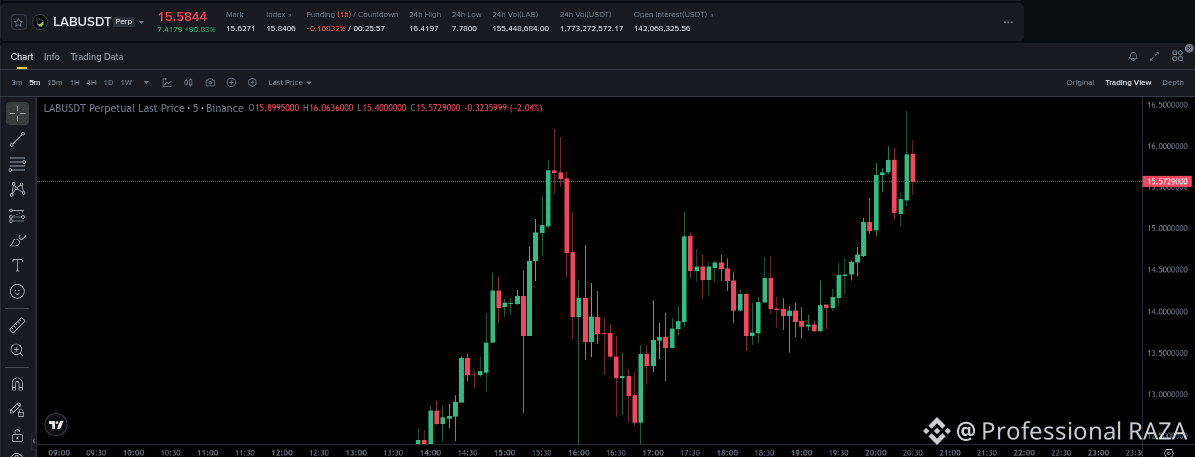Open the emoji icons tool

[18, 291]
